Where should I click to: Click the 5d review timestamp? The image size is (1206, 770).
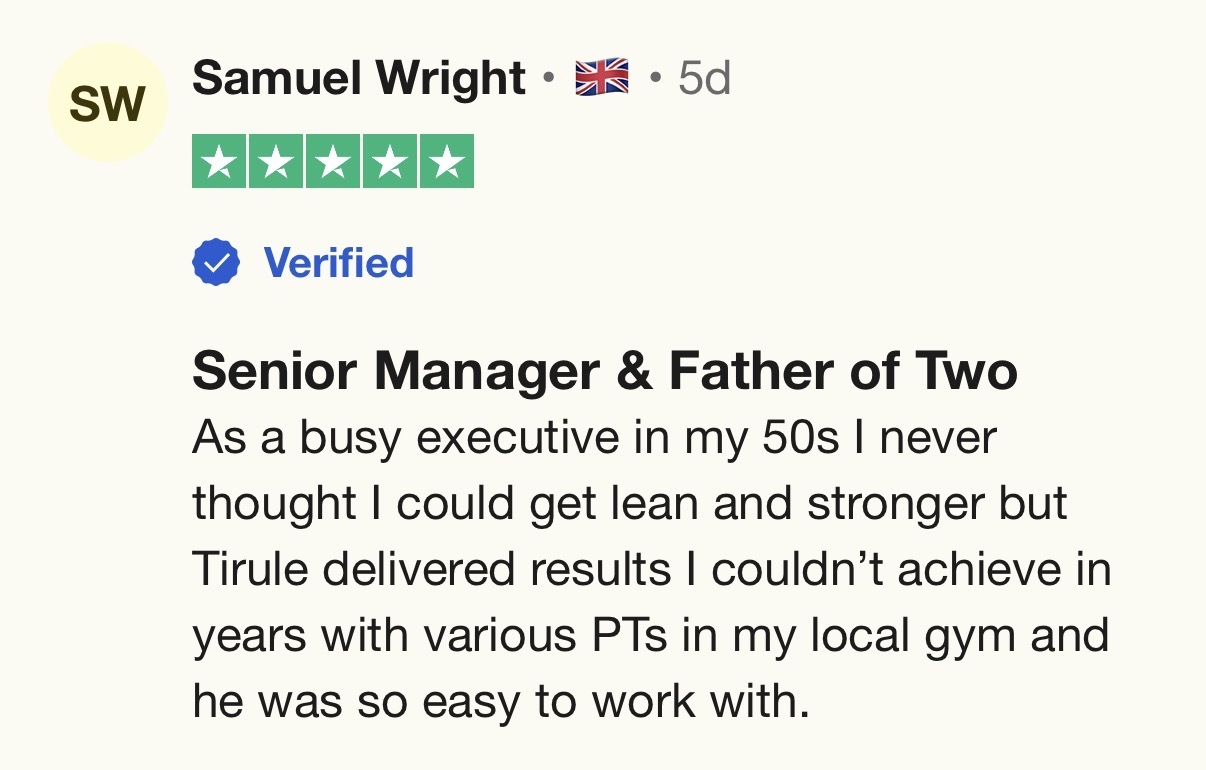704,78
